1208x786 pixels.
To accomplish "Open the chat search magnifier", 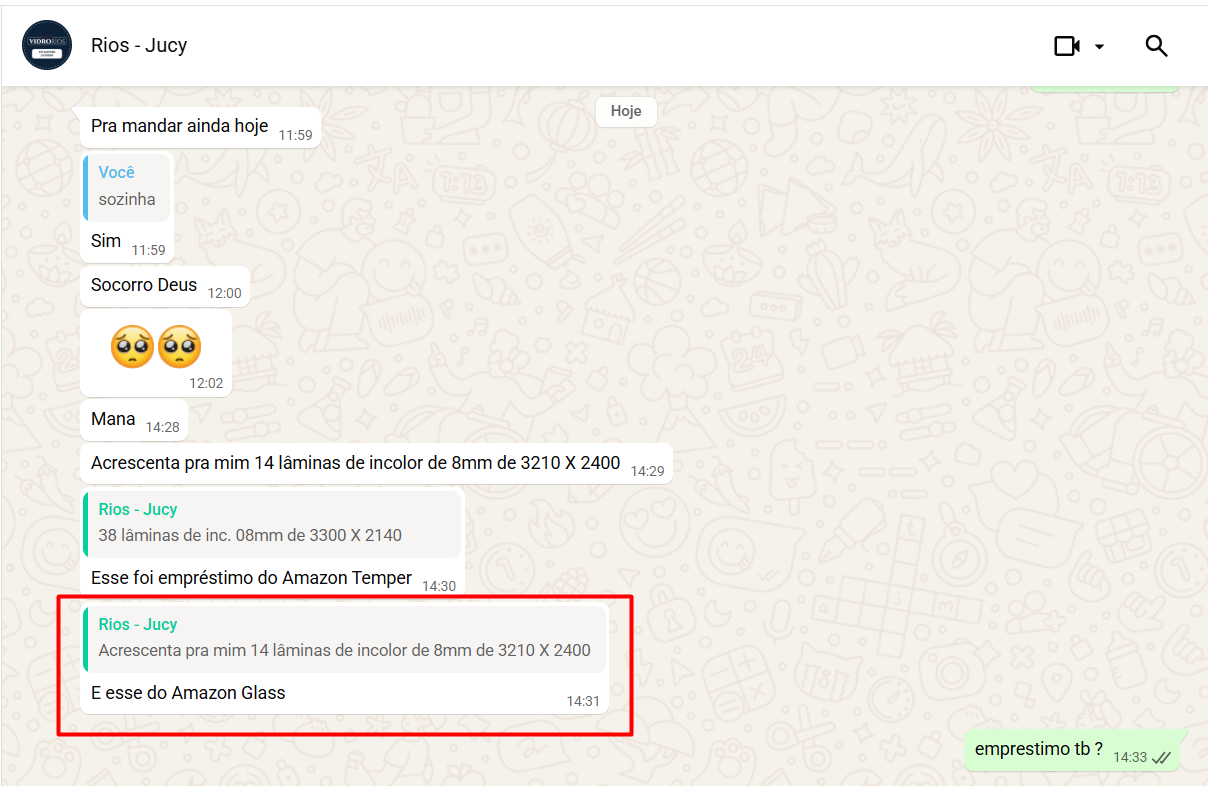I will [x=1156, y=46].
